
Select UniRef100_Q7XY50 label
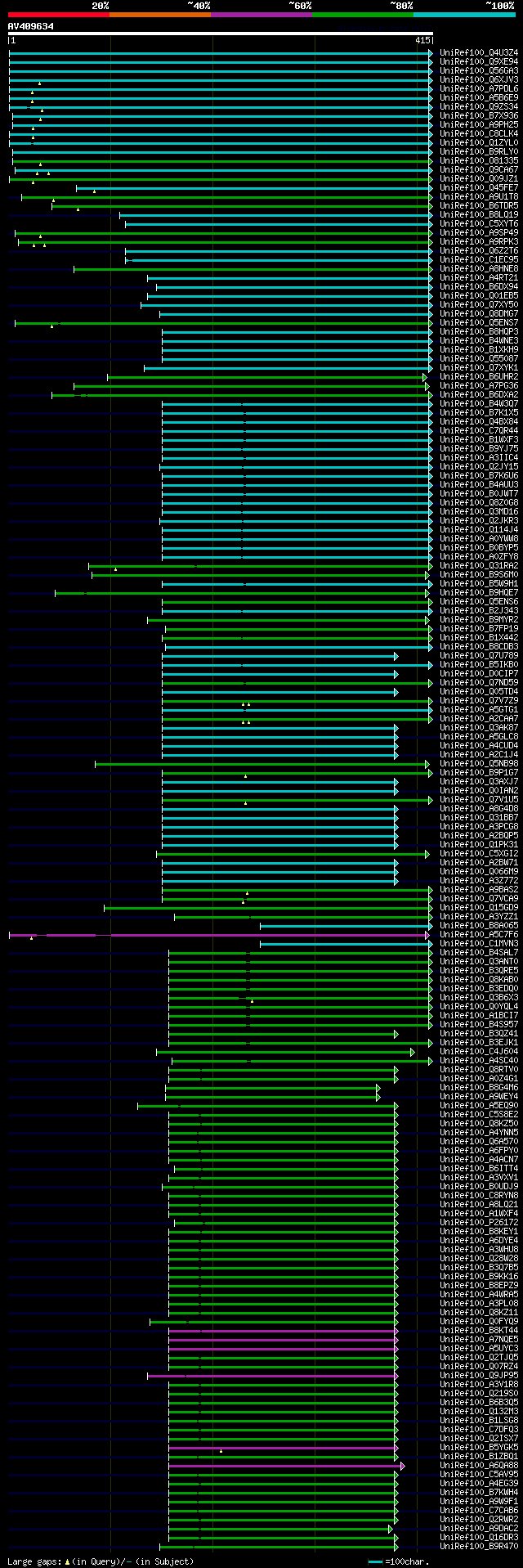(479, 305)
